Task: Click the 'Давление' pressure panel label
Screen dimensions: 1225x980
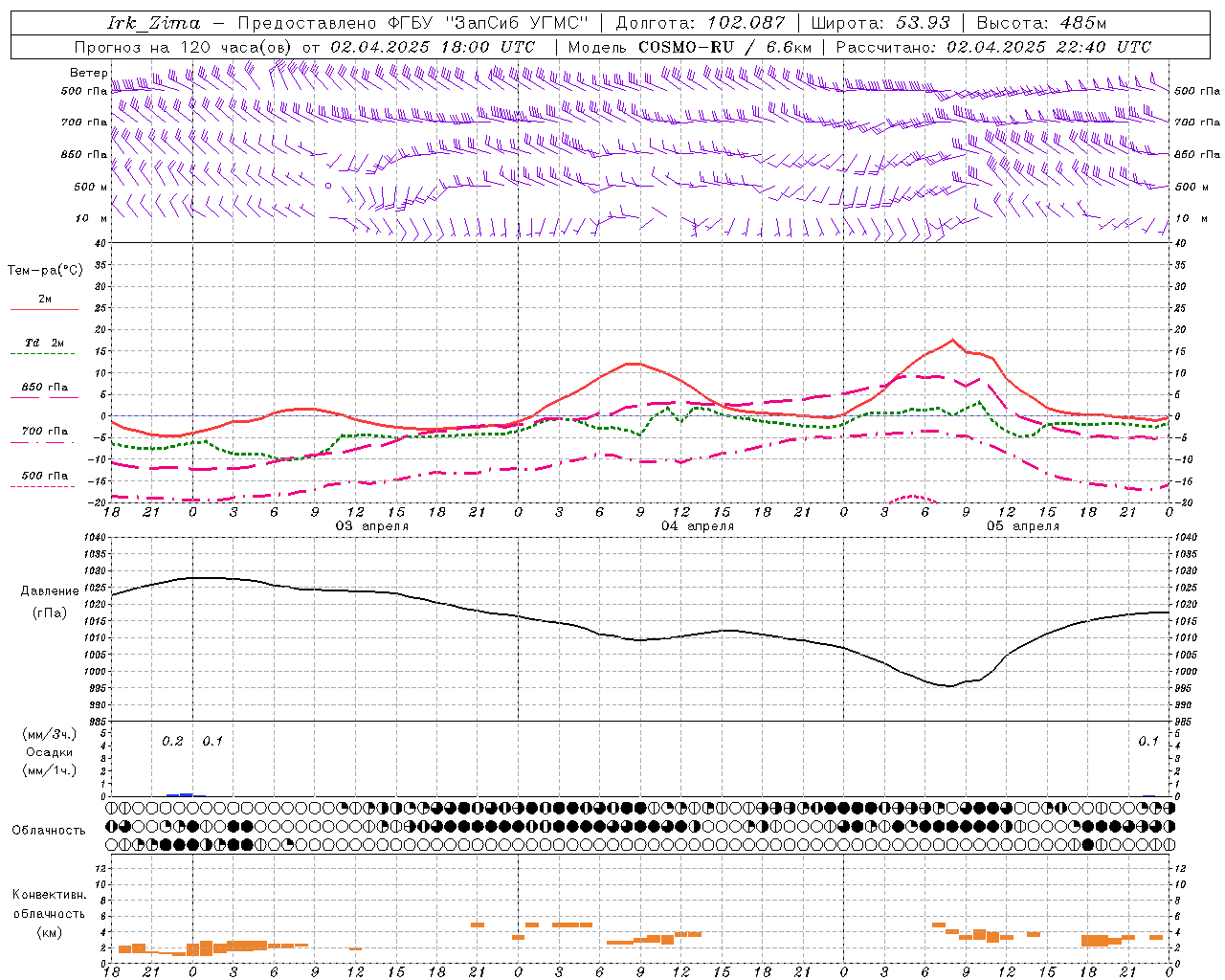Action: [50, 591]
